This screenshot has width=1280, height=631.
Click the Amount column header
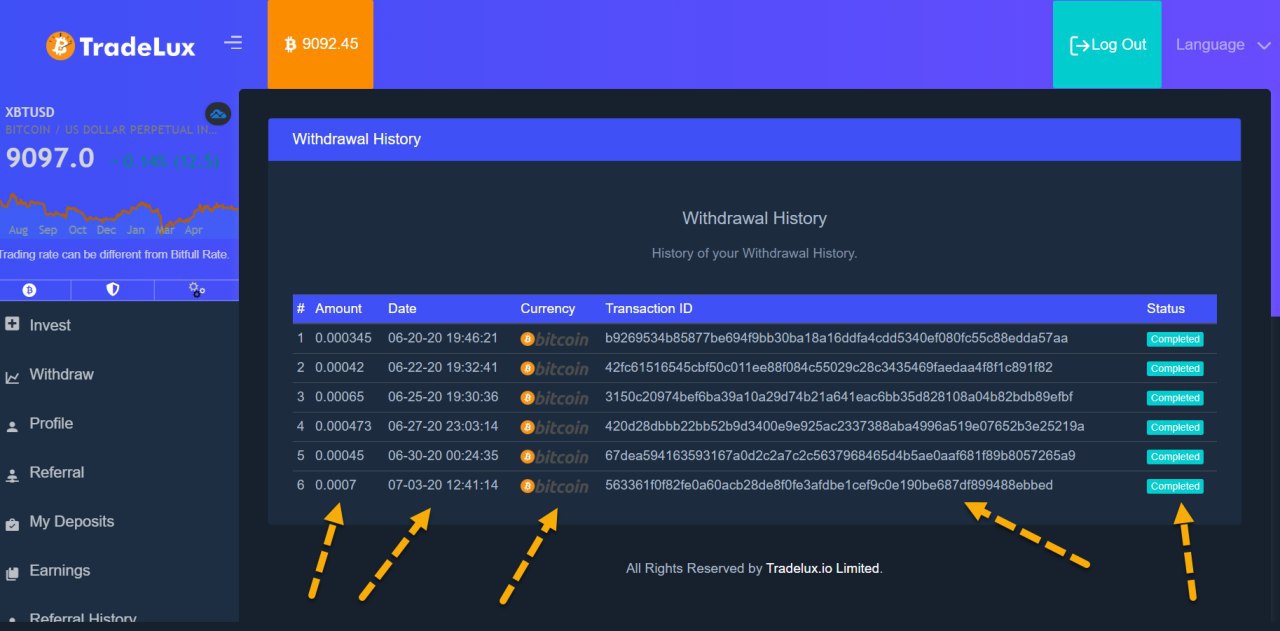338,308
